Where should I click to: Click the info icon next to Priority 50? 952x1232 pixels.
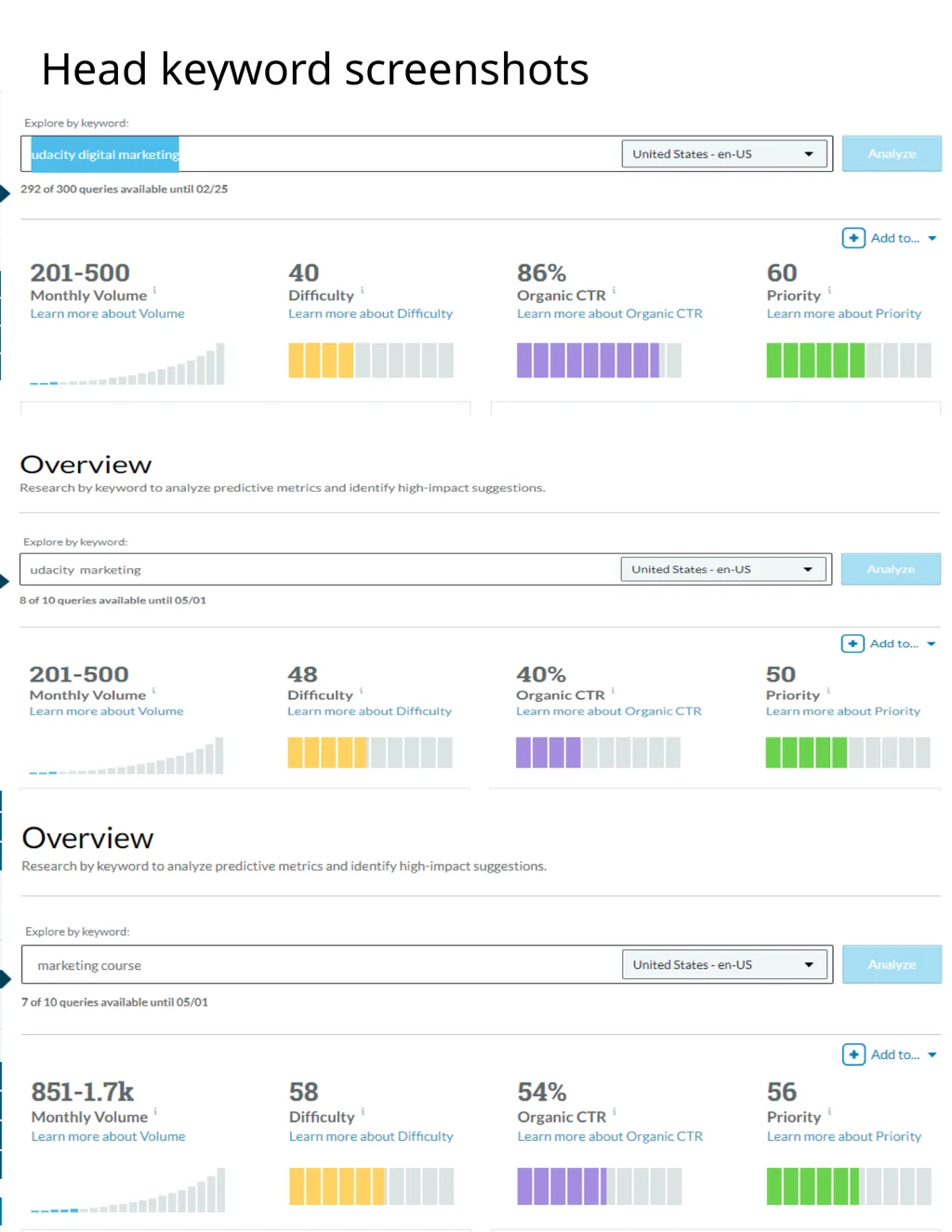(828, 690)
